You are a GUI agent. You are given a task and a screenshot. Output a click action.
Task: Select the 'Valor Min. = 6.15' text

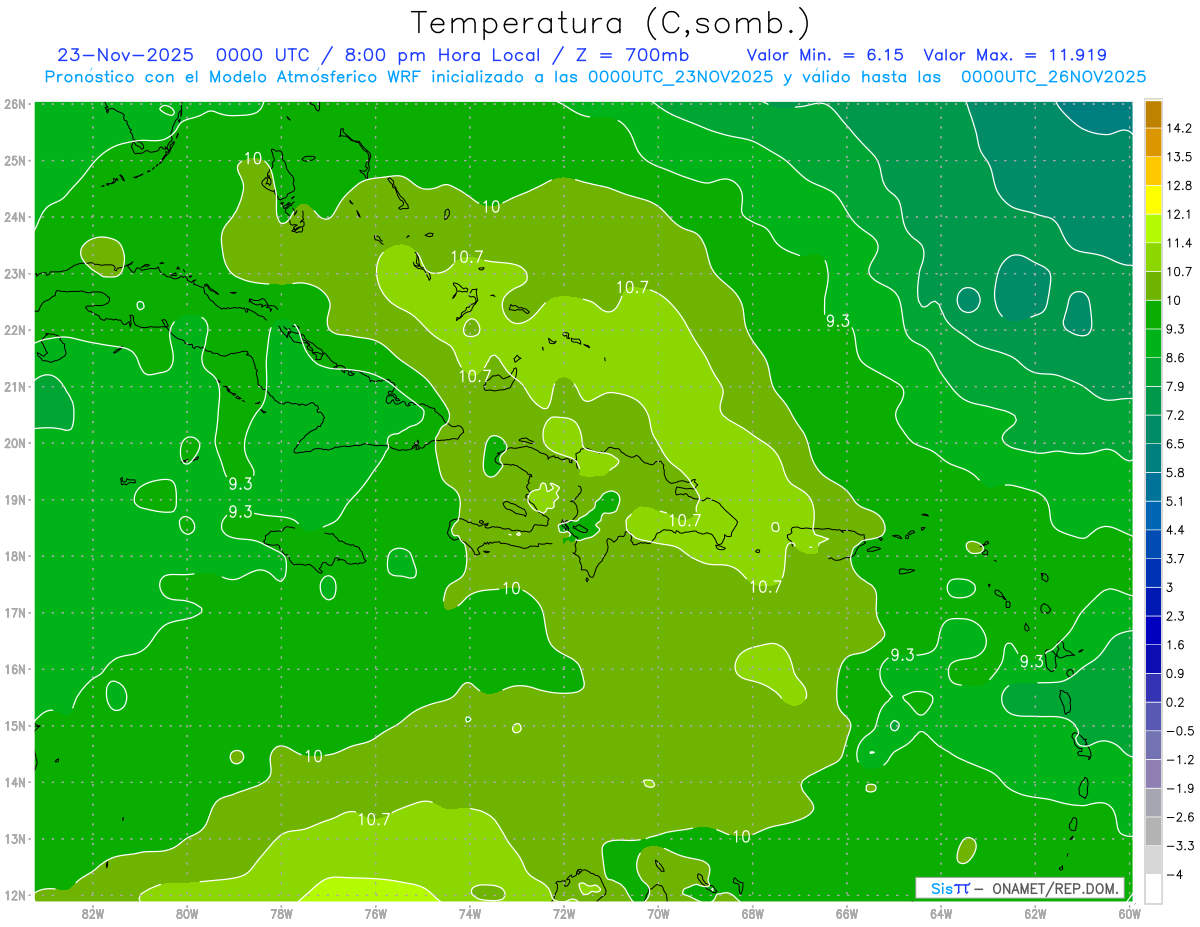(826, 55)
